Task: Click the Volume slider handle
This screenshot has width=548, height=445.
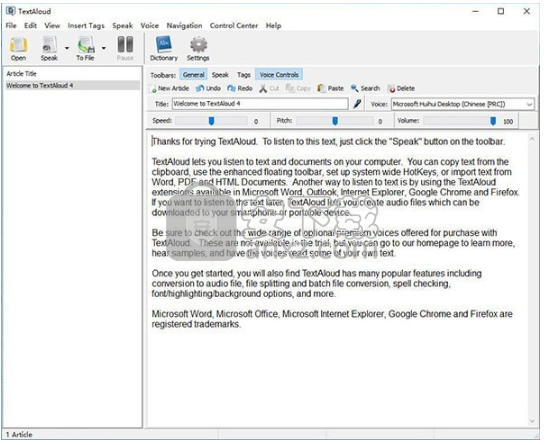Action: [x=493, y=121]
